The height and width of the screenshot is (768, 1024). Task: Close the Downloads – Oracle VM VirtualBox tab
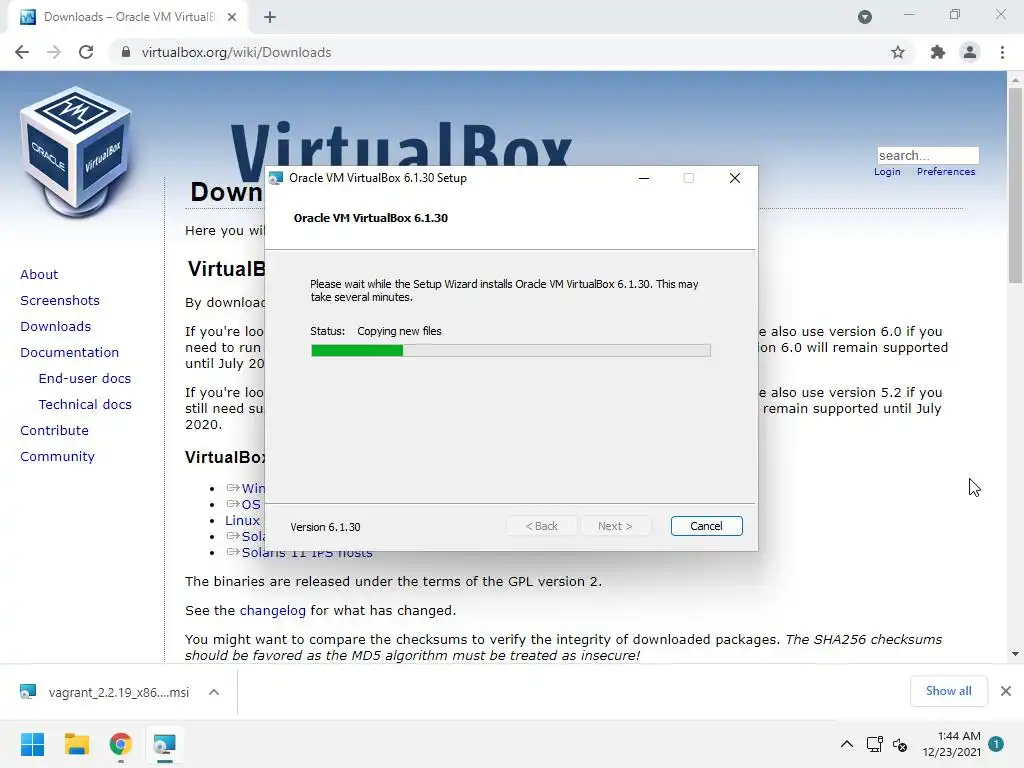(232, 17)
